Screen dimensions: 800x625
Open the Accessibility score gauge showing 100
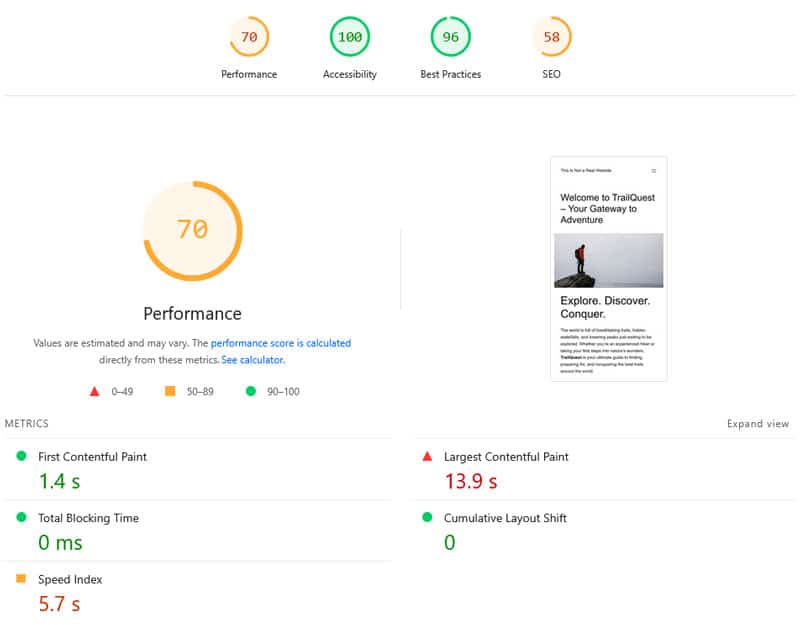(349, 37)
